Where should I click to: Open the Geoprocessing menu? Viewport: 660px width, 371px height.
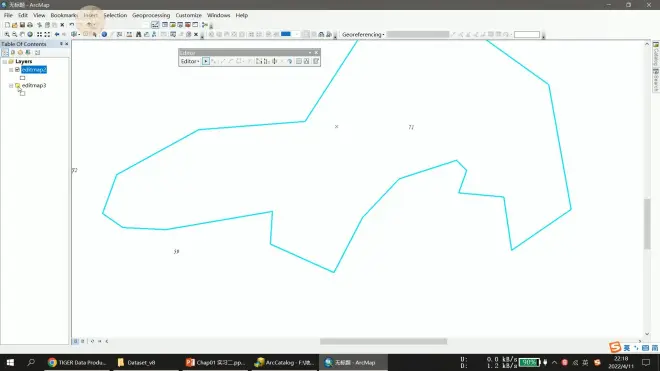(x=151, y=15)
